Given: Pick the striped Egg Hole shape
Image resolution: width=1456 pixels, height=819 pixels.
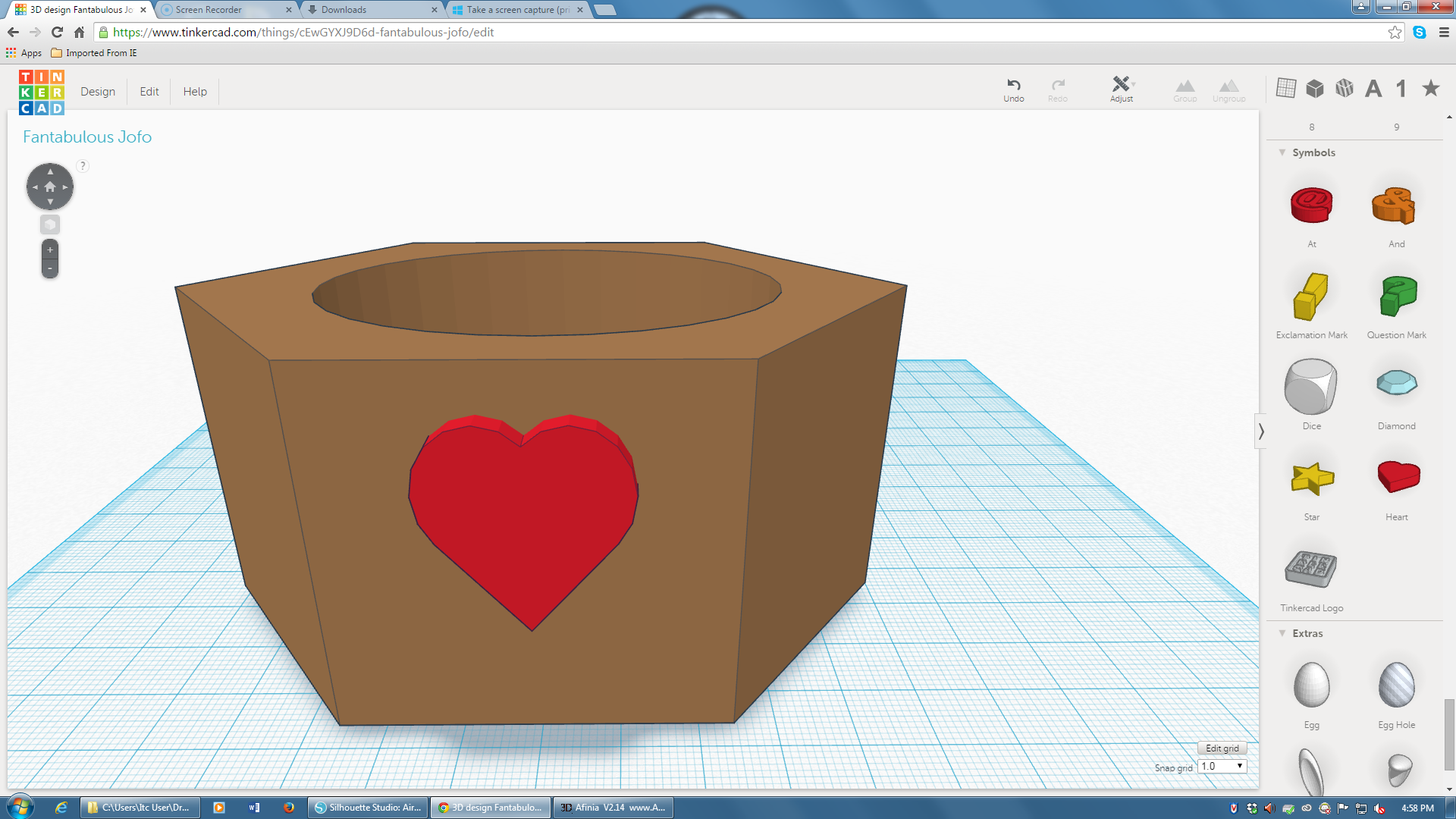Looking at the screenshot, I should 1396,685.
